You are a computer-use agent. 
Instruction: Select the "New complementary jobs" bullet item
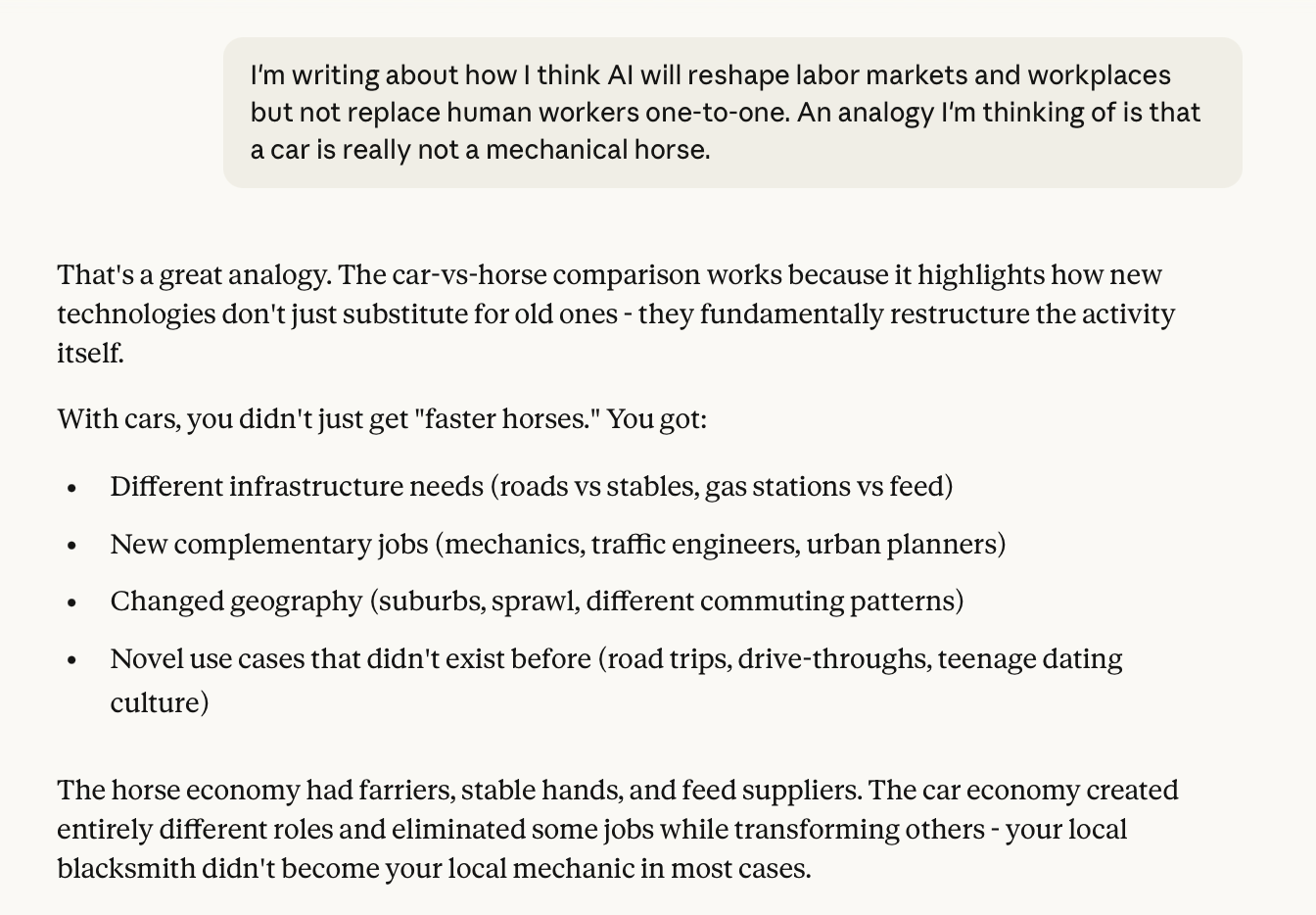[558, 544]
